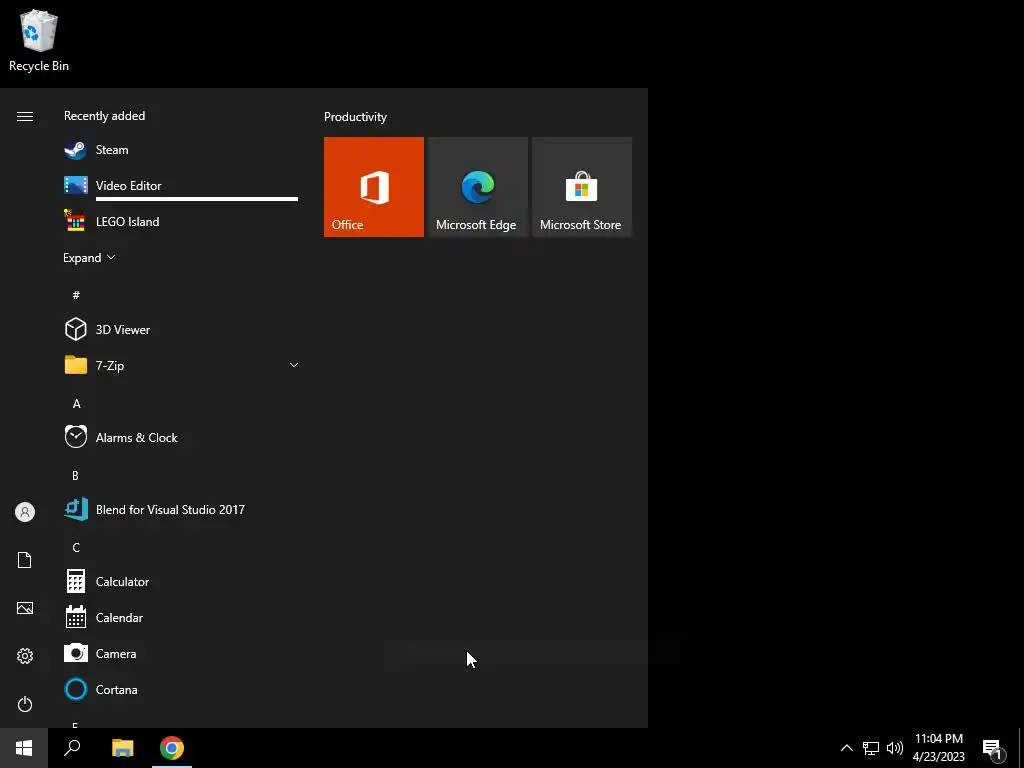The width and height of the screenshot is (1024, 768).
Task: Launch Video Editor app
Action: point(181,185)
